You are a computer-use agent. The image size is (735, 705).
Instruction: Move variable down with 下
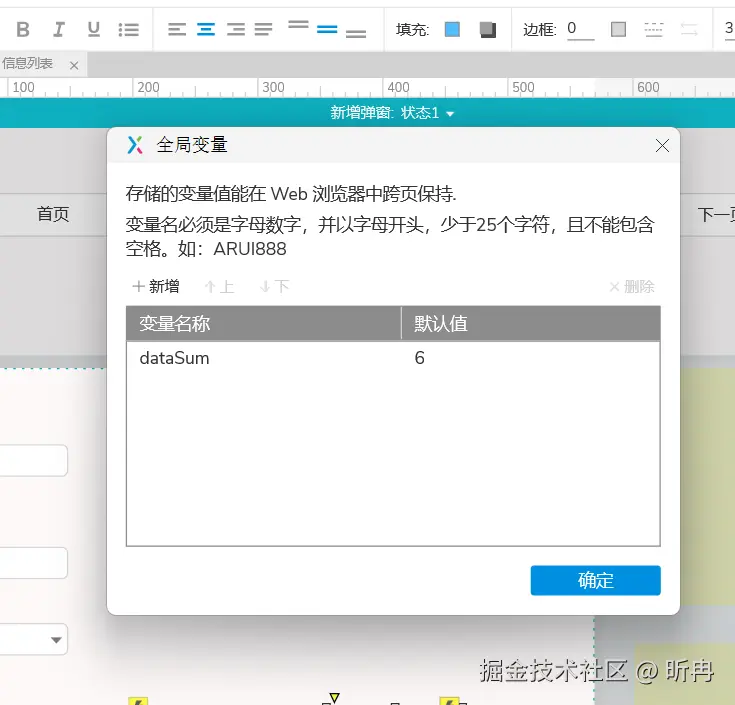click(275, 286)
